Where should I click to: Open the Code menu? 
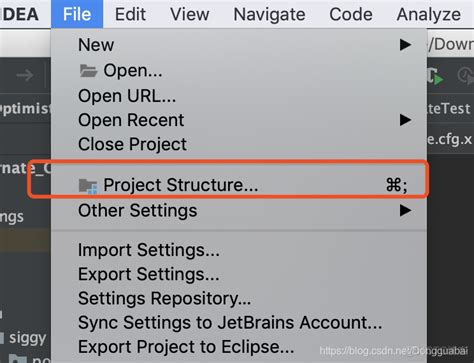pyautogui.click(x=351, y=14)
